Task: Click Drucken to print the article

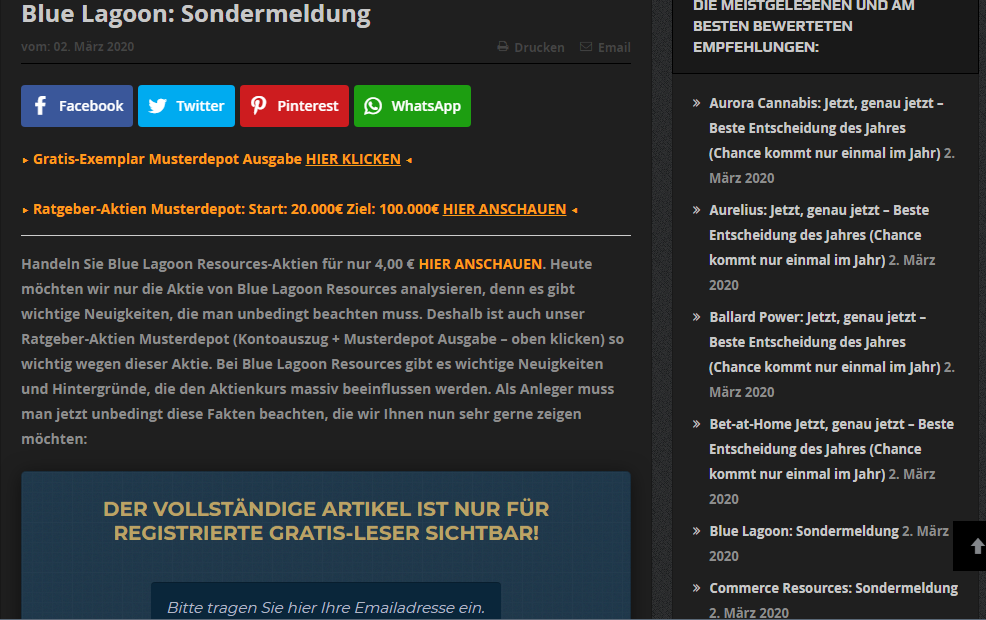Action: point(537,47)
